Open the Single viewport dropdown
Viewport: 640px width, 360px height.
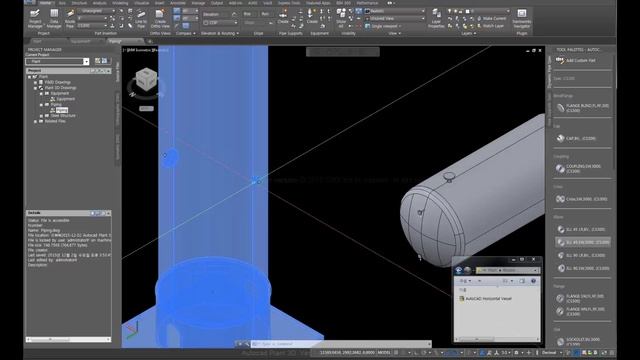[384, 26]
